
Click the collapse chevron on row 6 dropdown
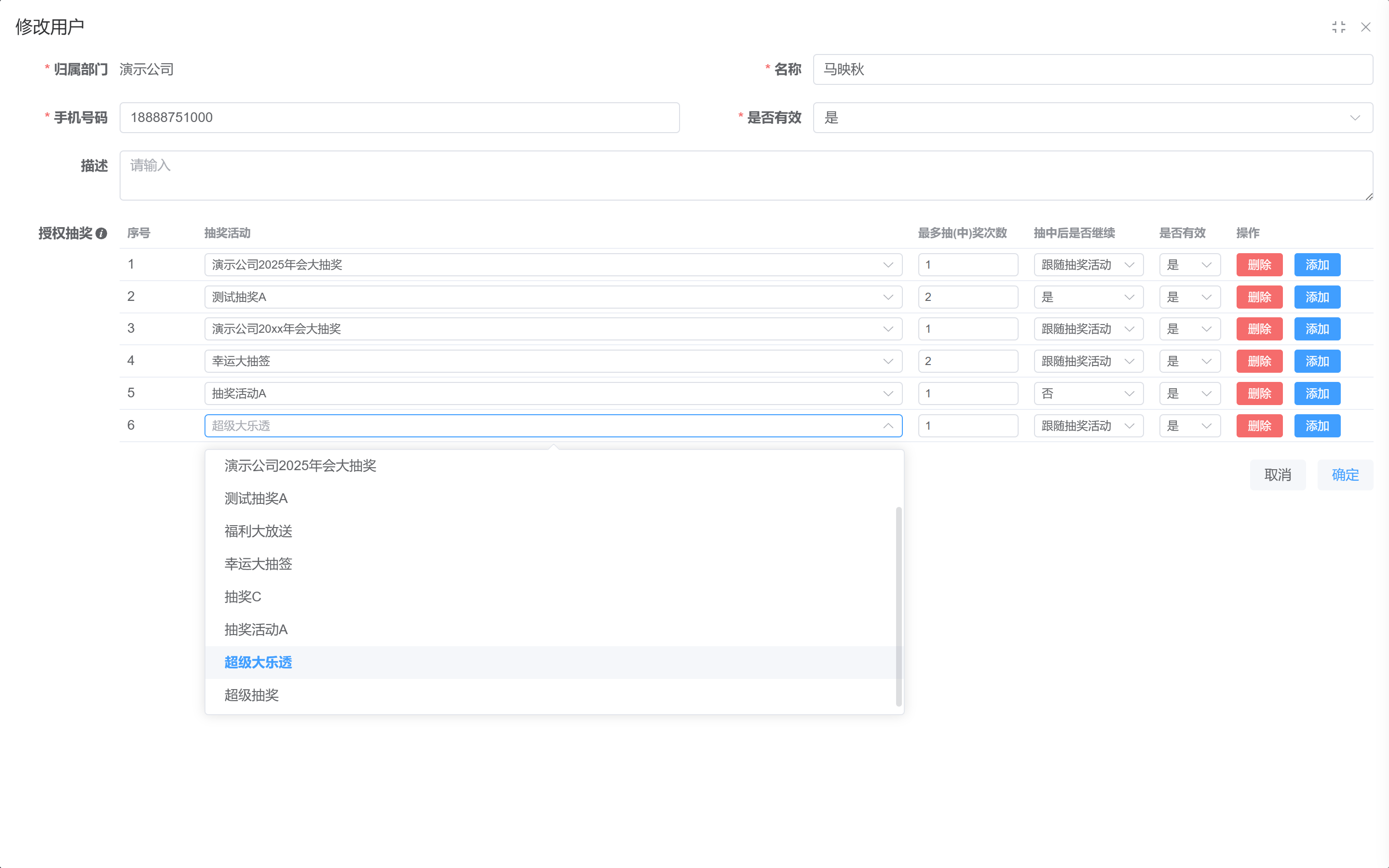coord(888,426)
